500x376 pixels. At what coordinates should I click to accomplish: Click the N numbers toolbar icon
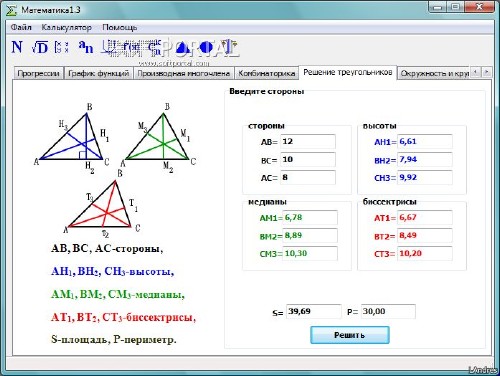(x=17, y=47)
